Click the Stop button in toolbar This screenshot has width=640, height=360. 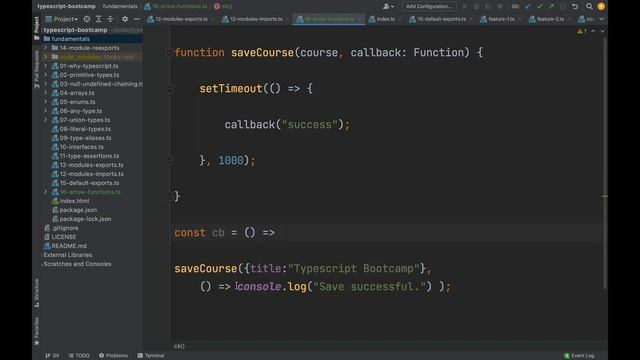pyautogui.click(x=500, y=7)
